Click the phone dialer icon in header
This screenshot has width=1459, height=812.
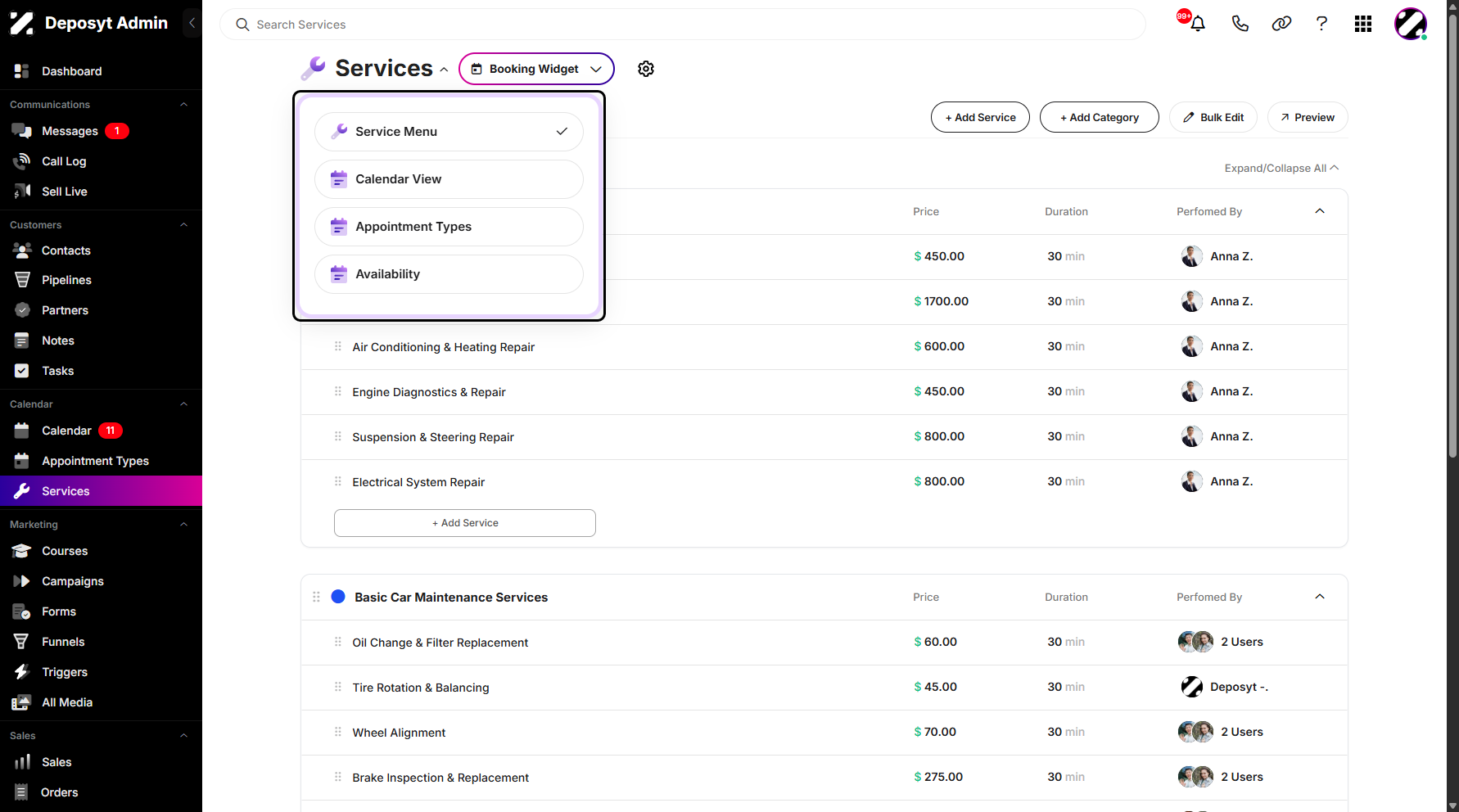point(1240,24)
